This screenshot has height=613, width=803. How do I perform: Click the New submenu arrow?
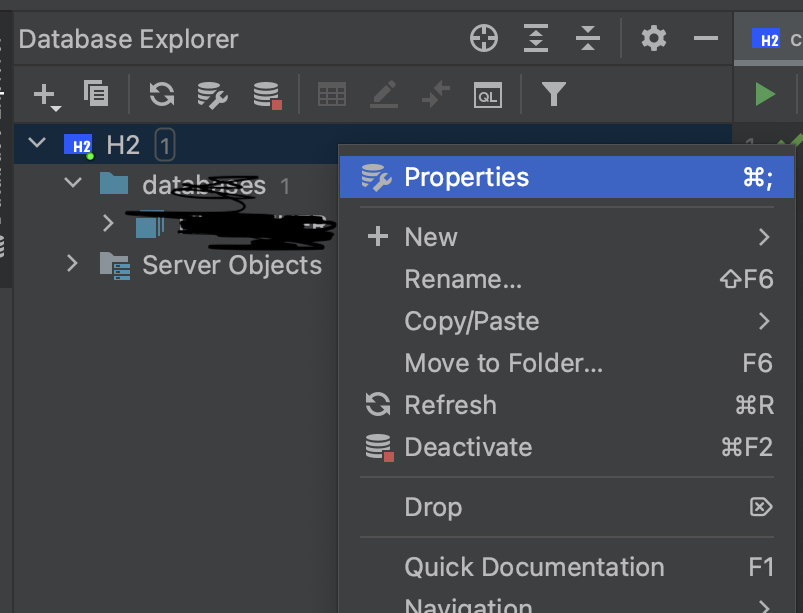(x=764, y=237)
